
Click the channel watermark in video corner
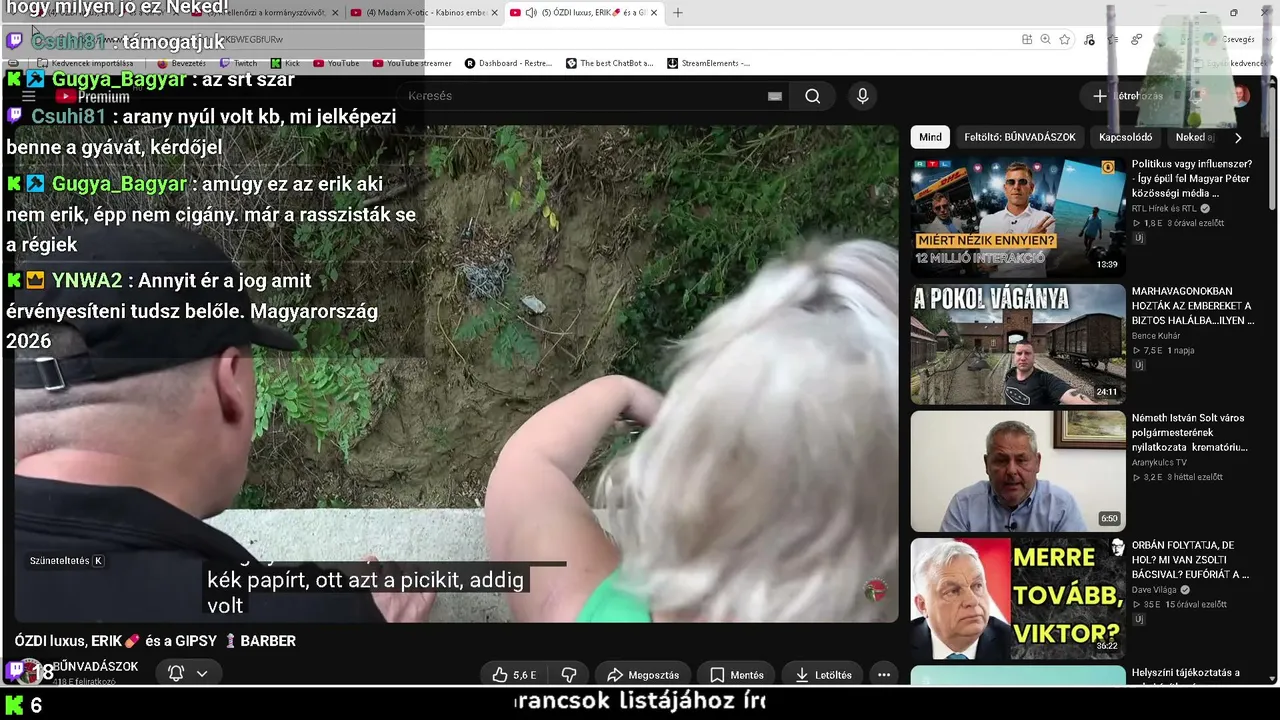click(x=875, y=590)
